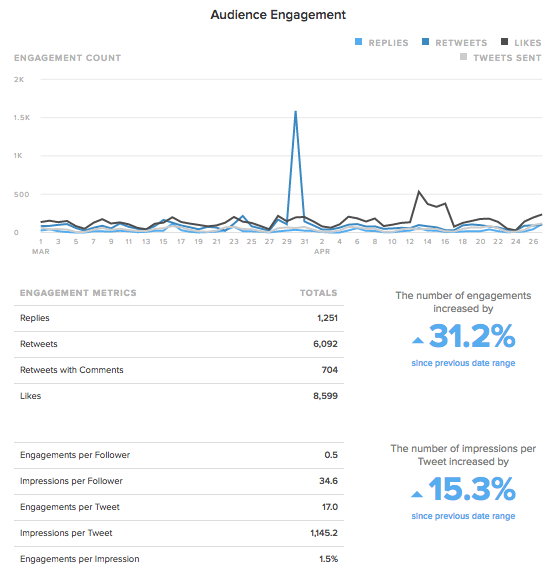Click the ENGAGEMENT COUNT axis heading
This screenshot has width=555, height=579.
(68, 58)
